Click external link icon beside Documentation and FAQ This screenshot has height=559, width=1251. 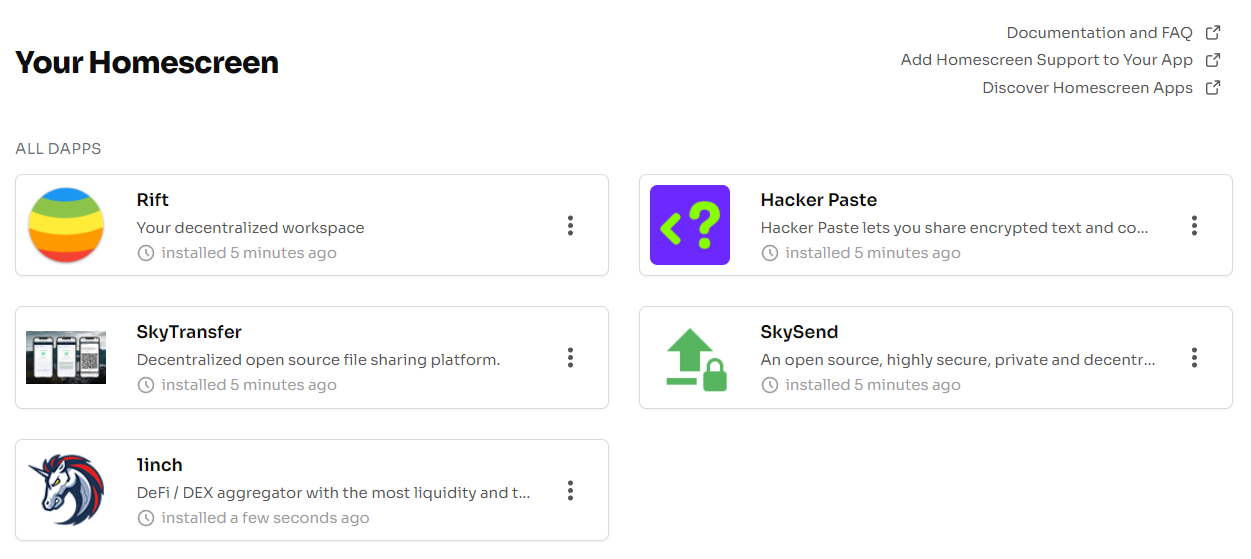pos(1213,32)
